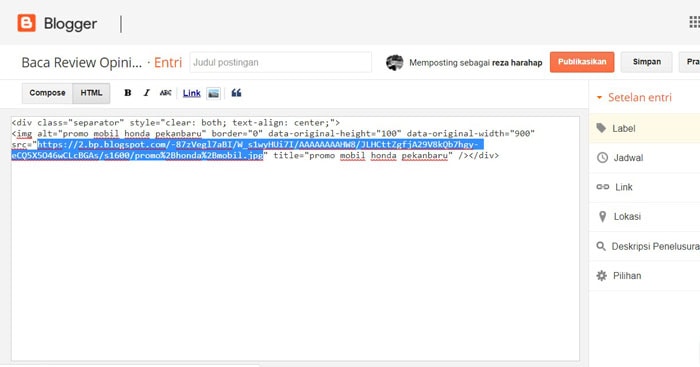The height and width of the screenshot is (367, 700).
Task: Click the Lokasi map pin icon
Action: [x=602, y=217]
